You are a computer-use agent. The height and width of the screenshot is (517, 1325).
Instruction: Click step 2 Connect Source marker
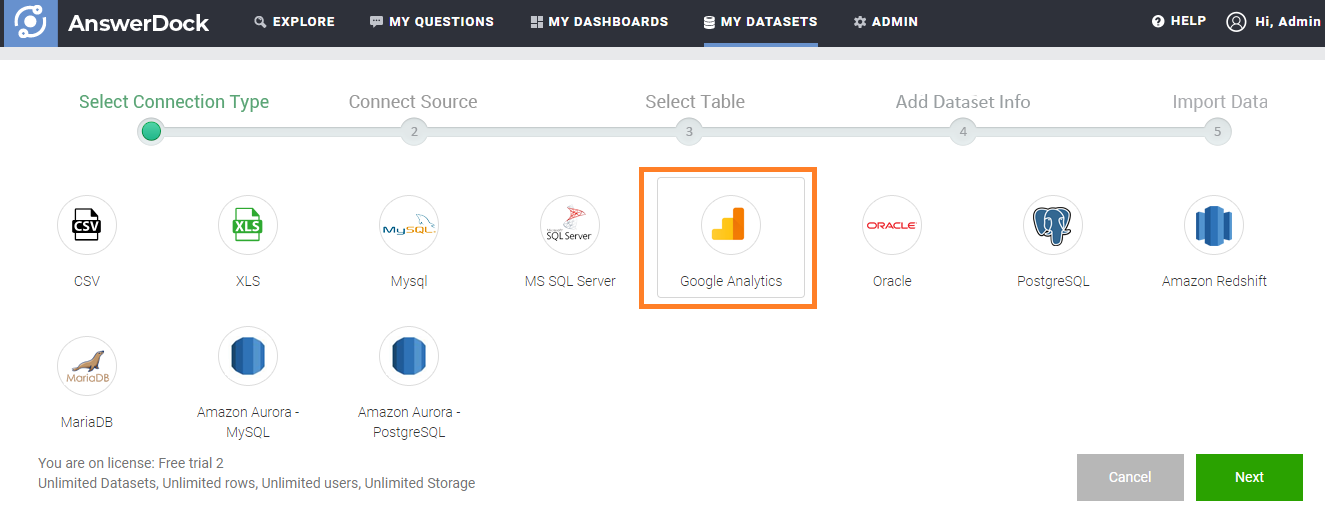click(414, 131)
